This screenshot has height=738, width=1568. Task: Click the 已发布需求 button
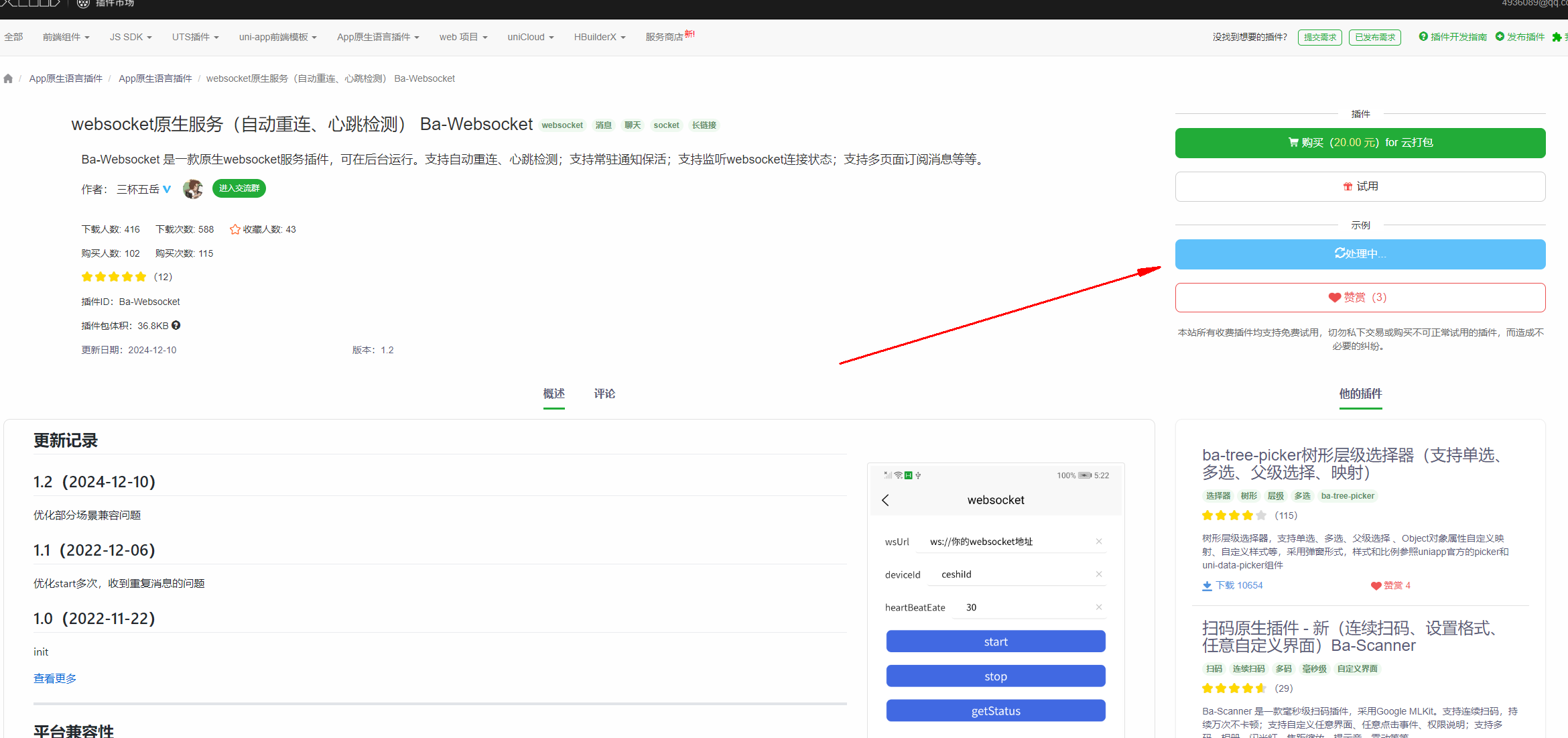1375,38
